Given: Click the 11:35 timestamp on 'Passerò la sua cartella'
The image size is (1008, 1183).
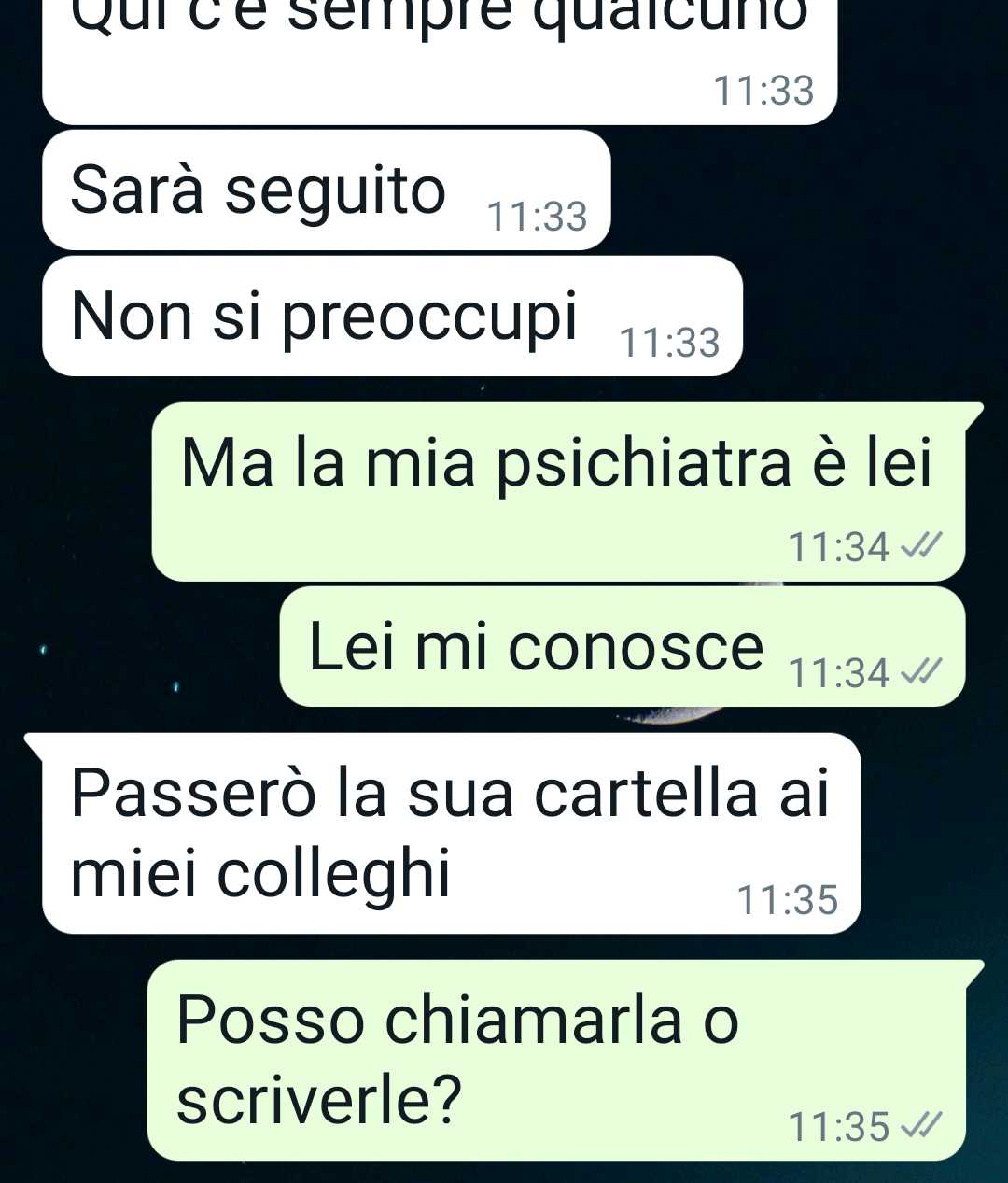Looking at the screenshot, I should tap(788, 900).
